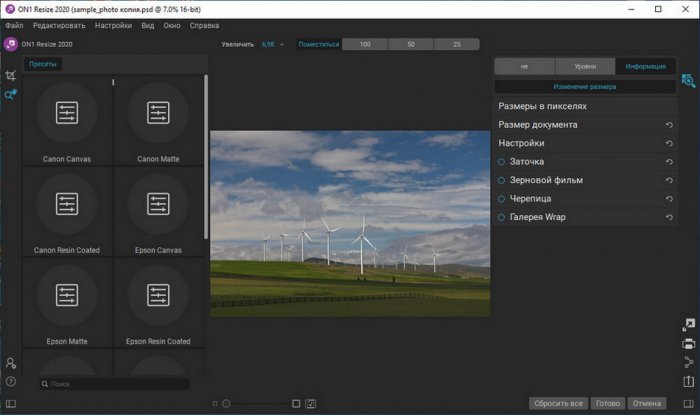
Task: Click the Готово button
Action: (x=608, y=403)
